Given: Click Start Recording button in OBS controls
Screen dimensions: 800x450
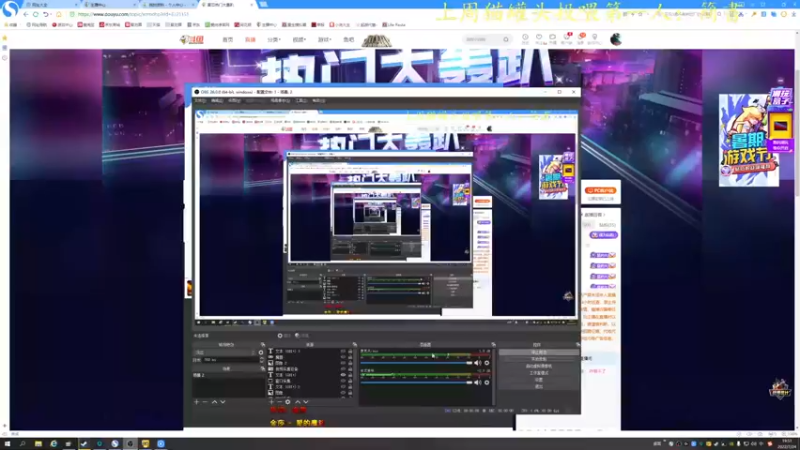Looking at the screenshot, I should [x=539, y=359].
